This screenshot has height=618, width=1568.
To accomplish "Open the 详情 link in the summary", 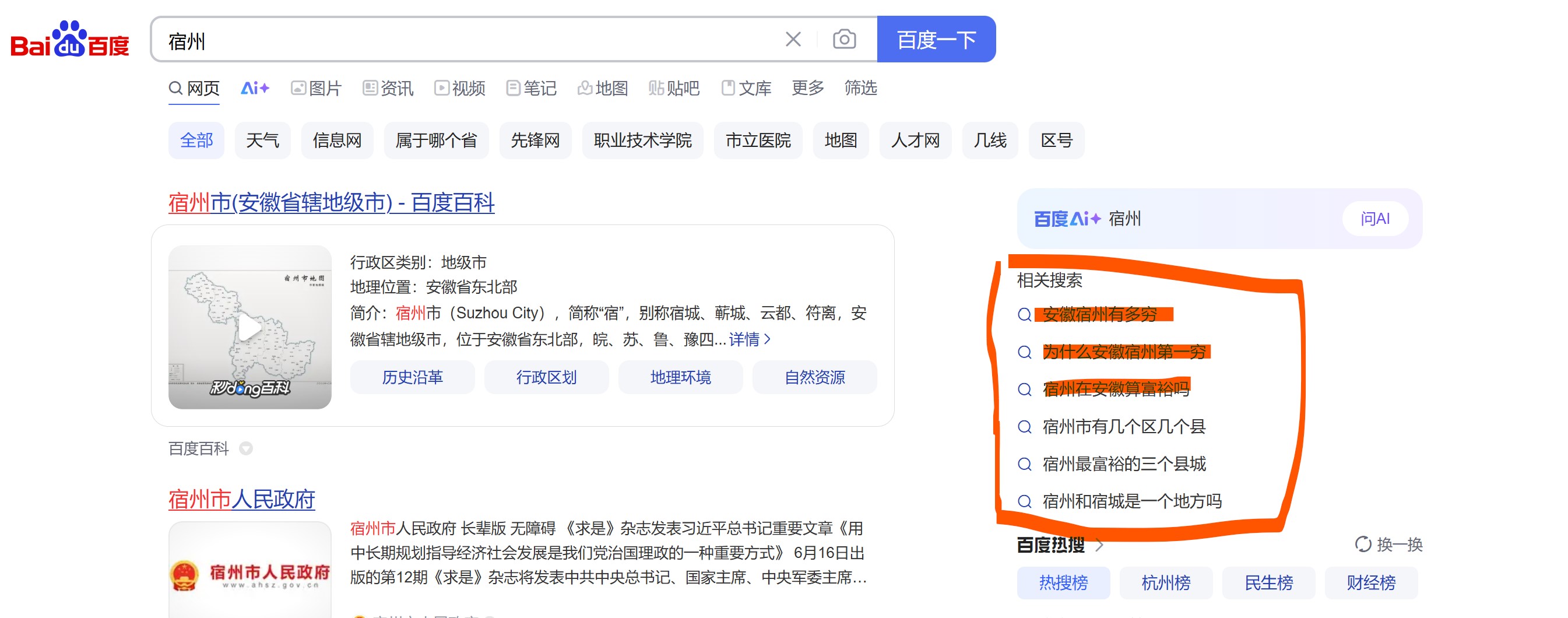I will coord(750,340).
